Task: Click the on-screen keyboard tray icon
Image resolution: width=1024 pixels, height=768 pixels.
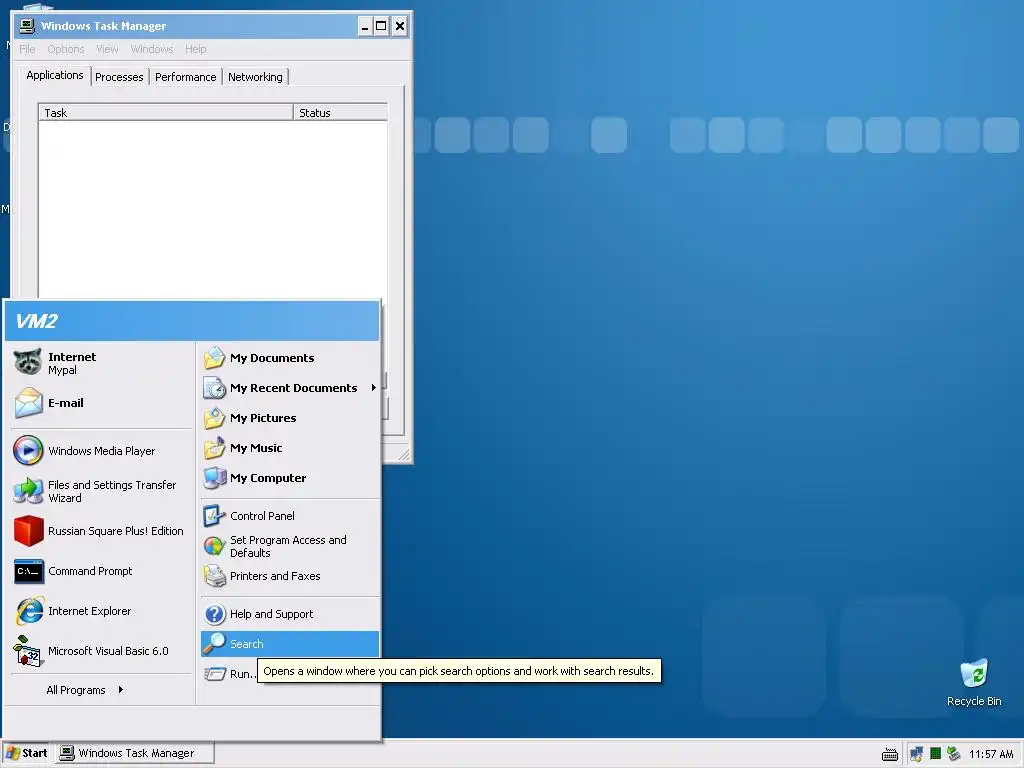Action: tap(889, 754)
